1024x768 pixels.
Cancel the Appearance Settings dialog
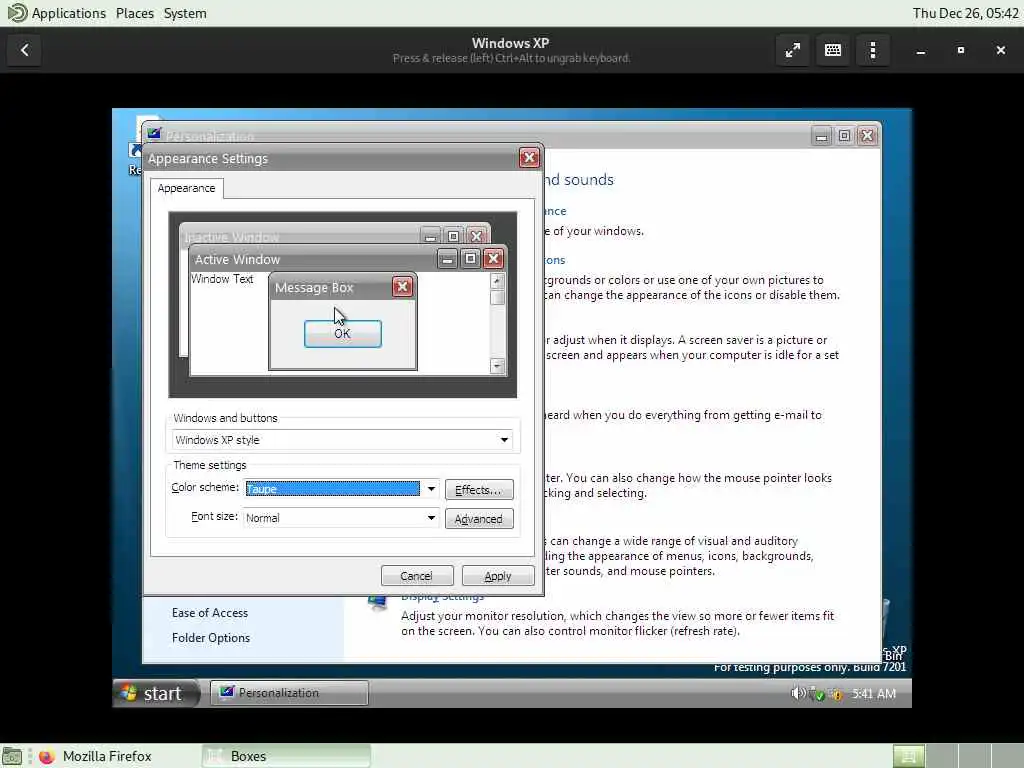click(417, 575)
